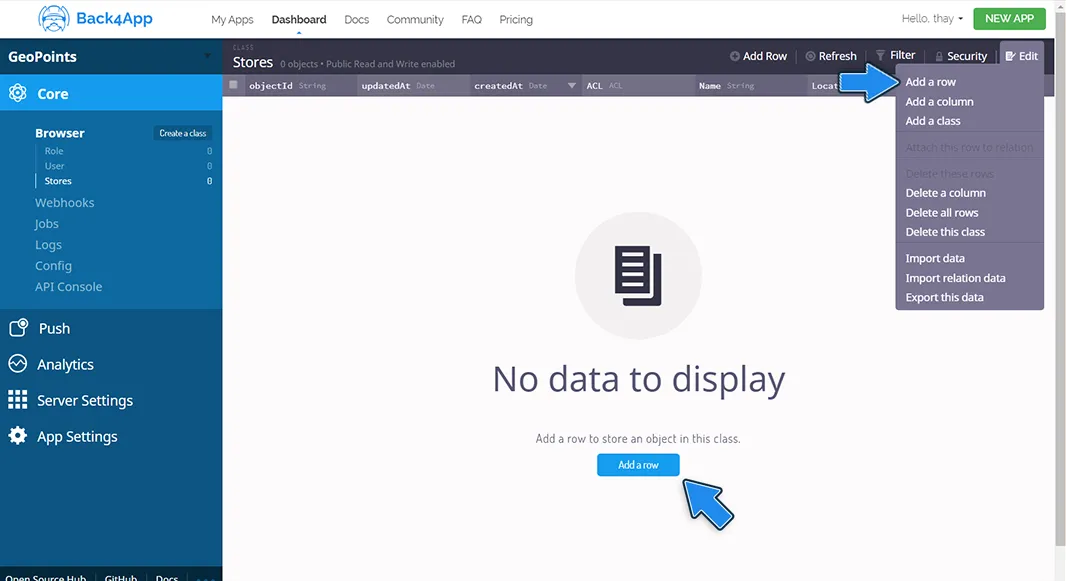Viewport: 1066px width, 581px height.
Task: Click the GitHub footer link
Action: (120, 577)
